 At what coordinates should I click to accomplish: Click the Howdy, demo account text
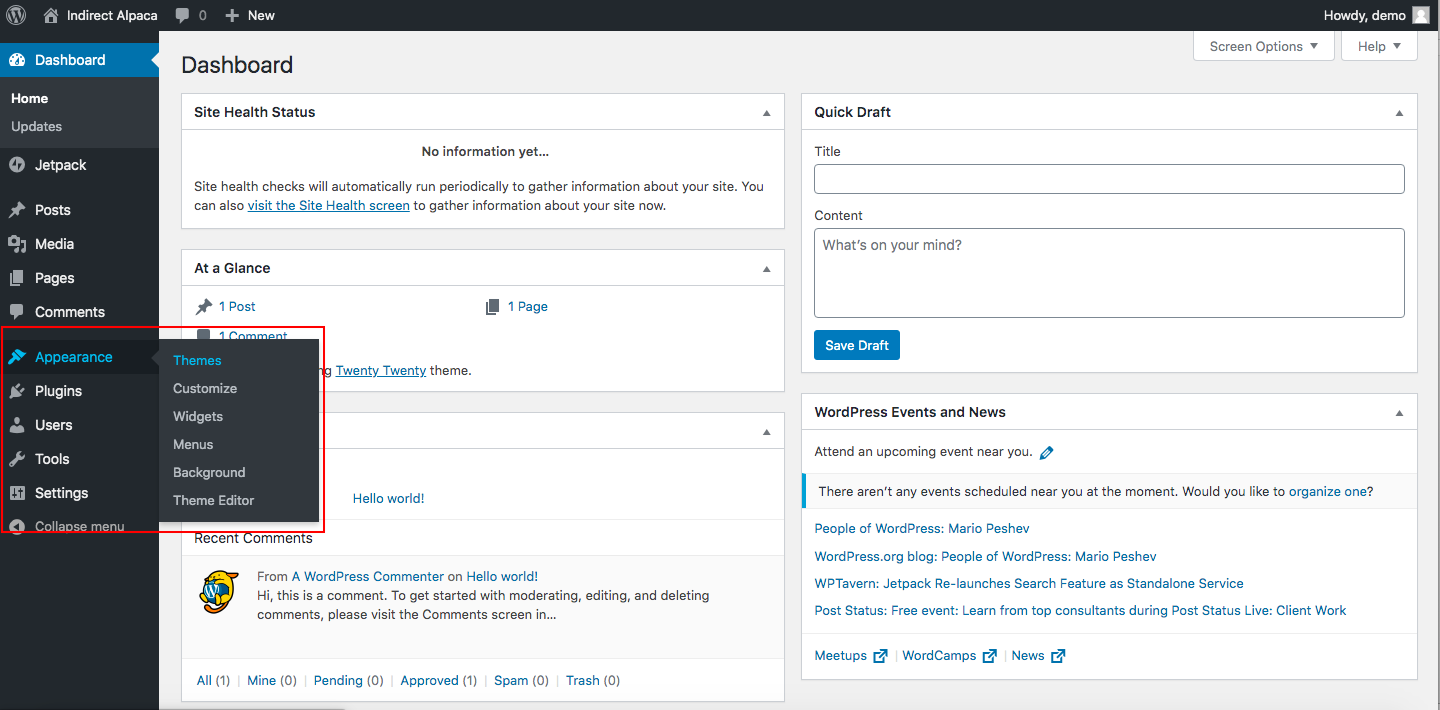pos(1364,15)
